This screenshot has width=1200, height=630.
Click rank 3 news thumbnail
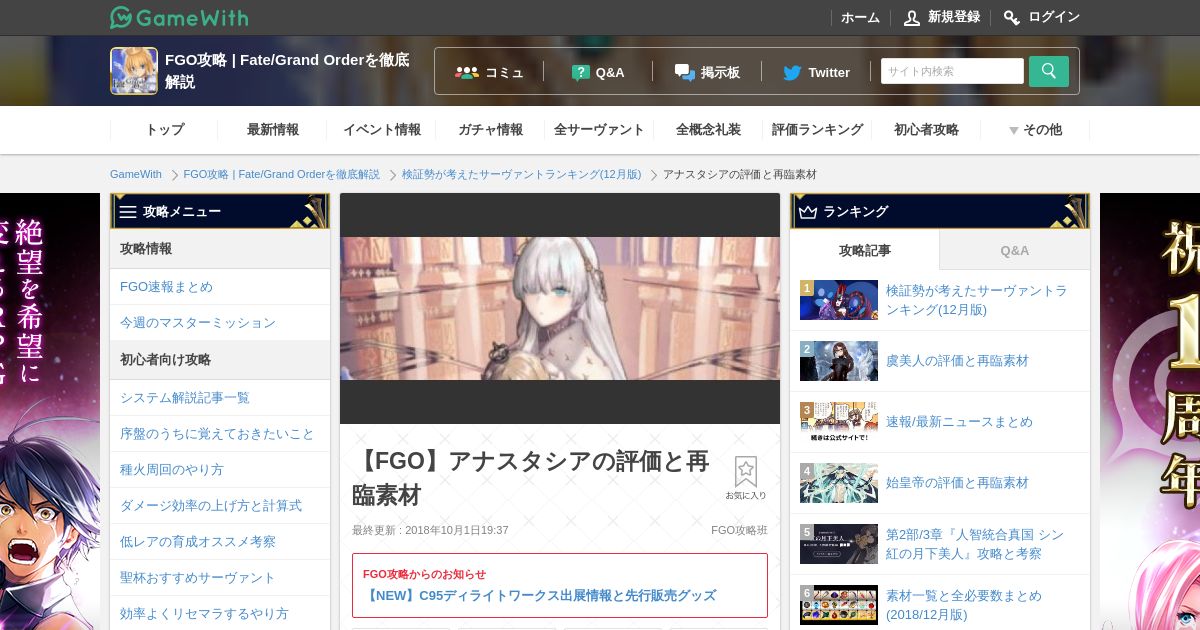[839, 422]
